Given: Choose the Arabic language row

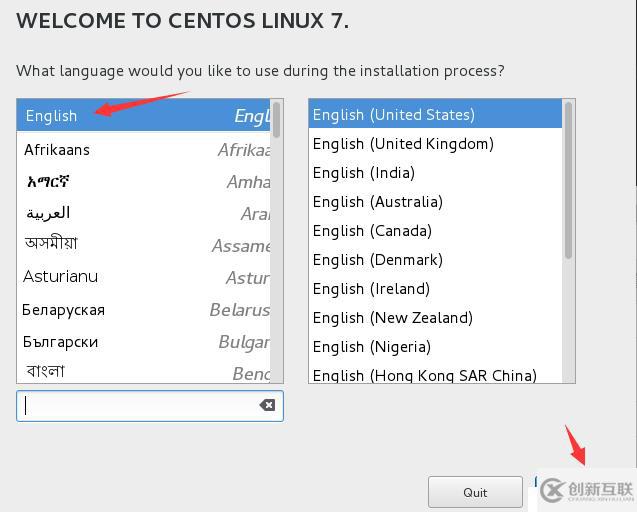Looking at the screenshot, I should point(143,213).
